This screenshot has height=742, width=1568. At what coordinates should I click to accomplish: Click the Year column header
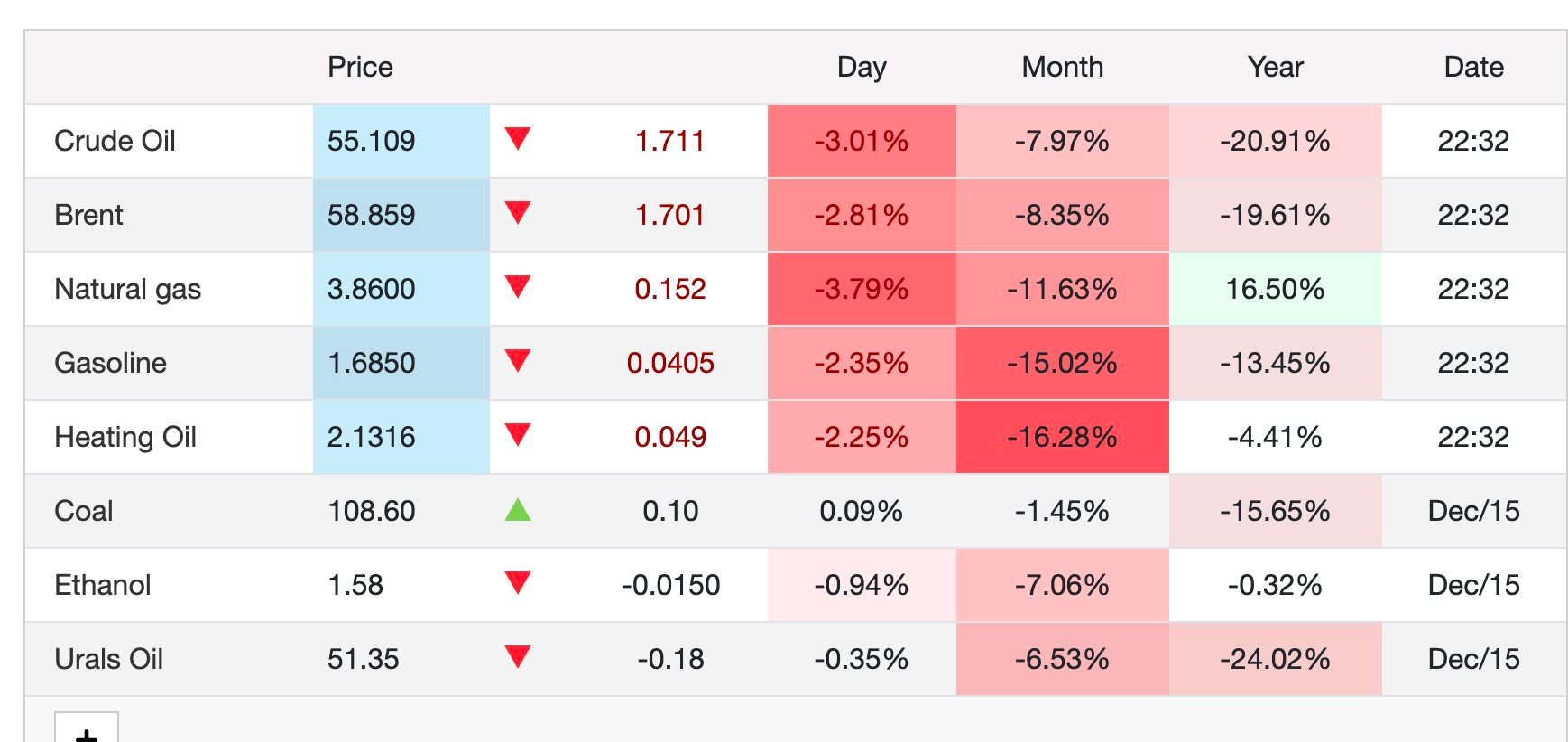1275,67
